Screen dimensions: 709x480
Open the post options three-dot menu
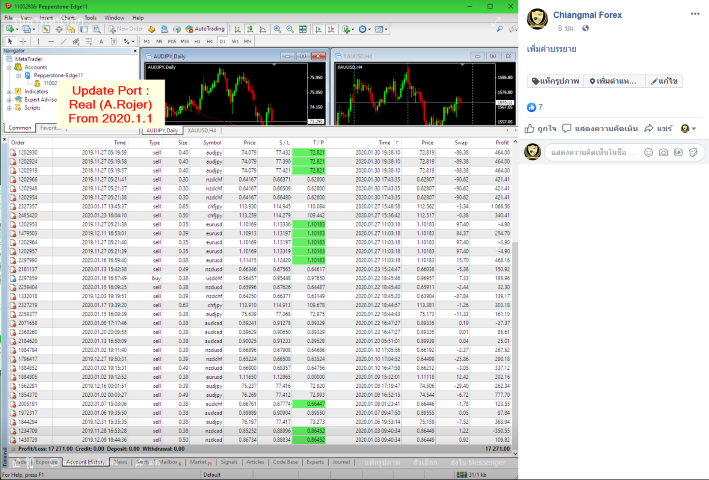coord(695,14)
